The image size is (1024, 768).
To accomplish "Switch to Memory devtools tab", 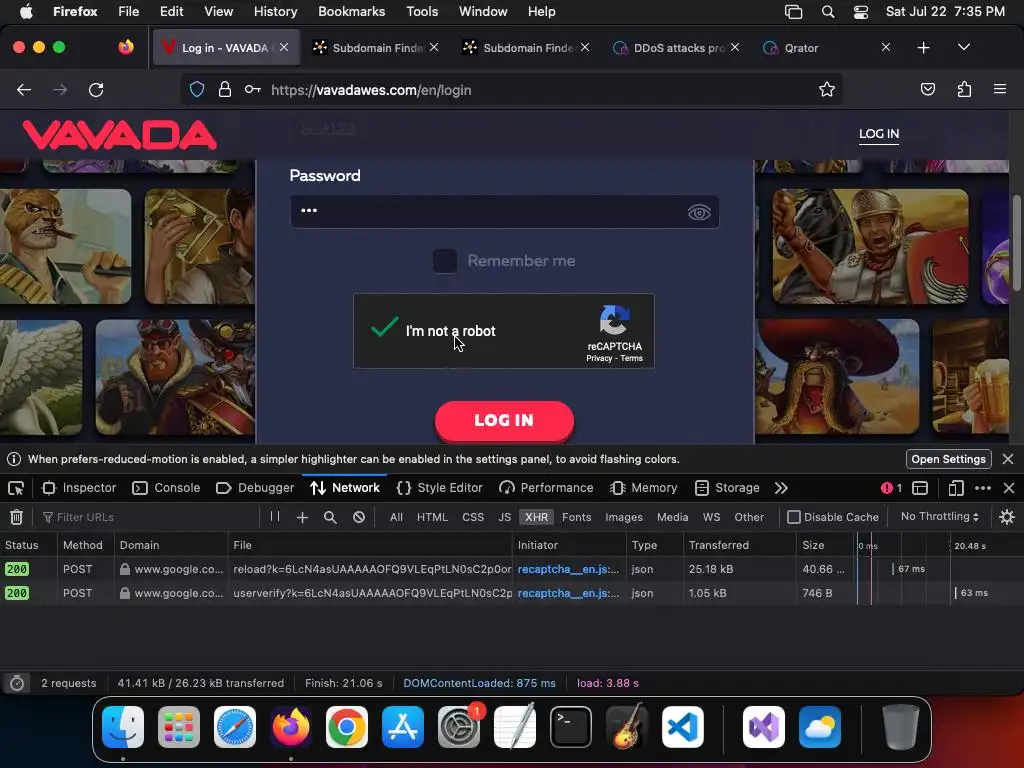I will pyautogui.click(x=644, y=488).
